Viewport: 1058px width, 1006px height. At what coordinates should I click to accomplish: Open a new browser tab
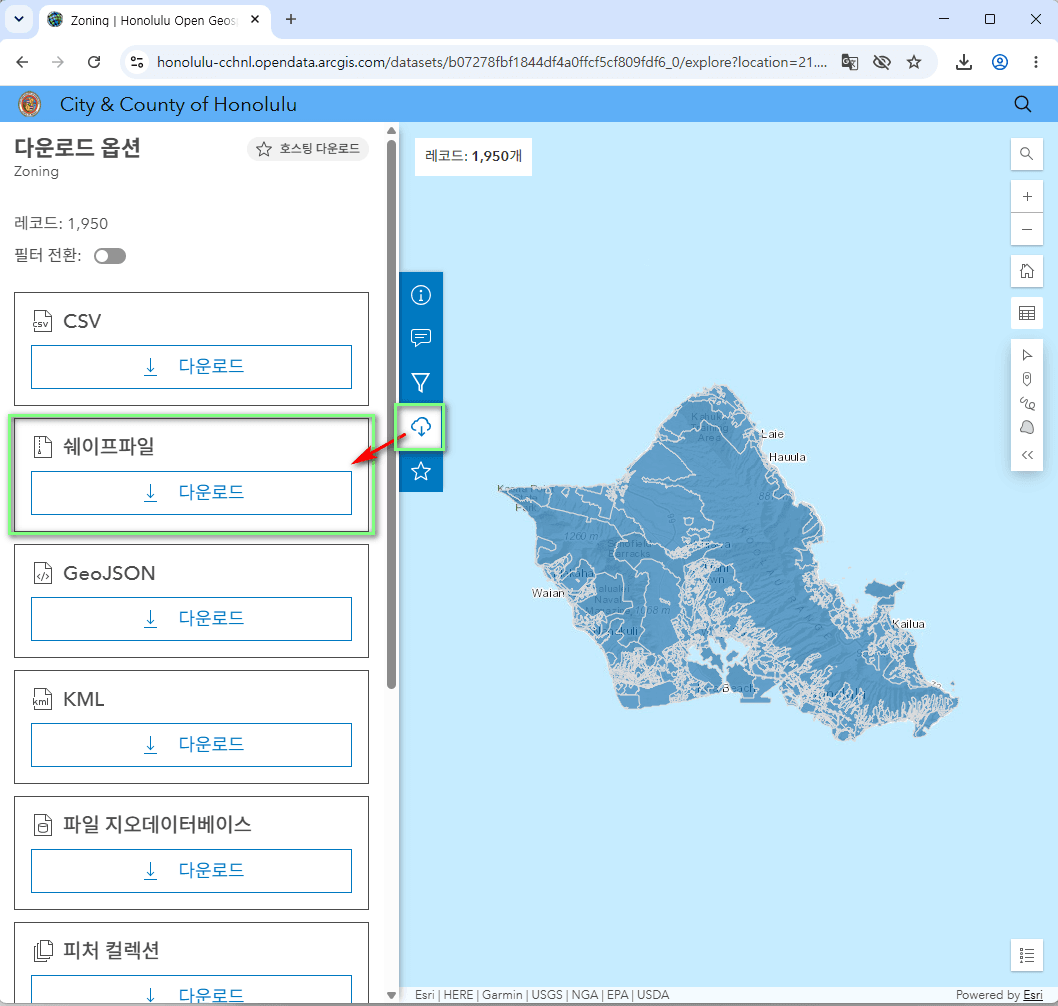pyautogui.click(x=291, y=19)
